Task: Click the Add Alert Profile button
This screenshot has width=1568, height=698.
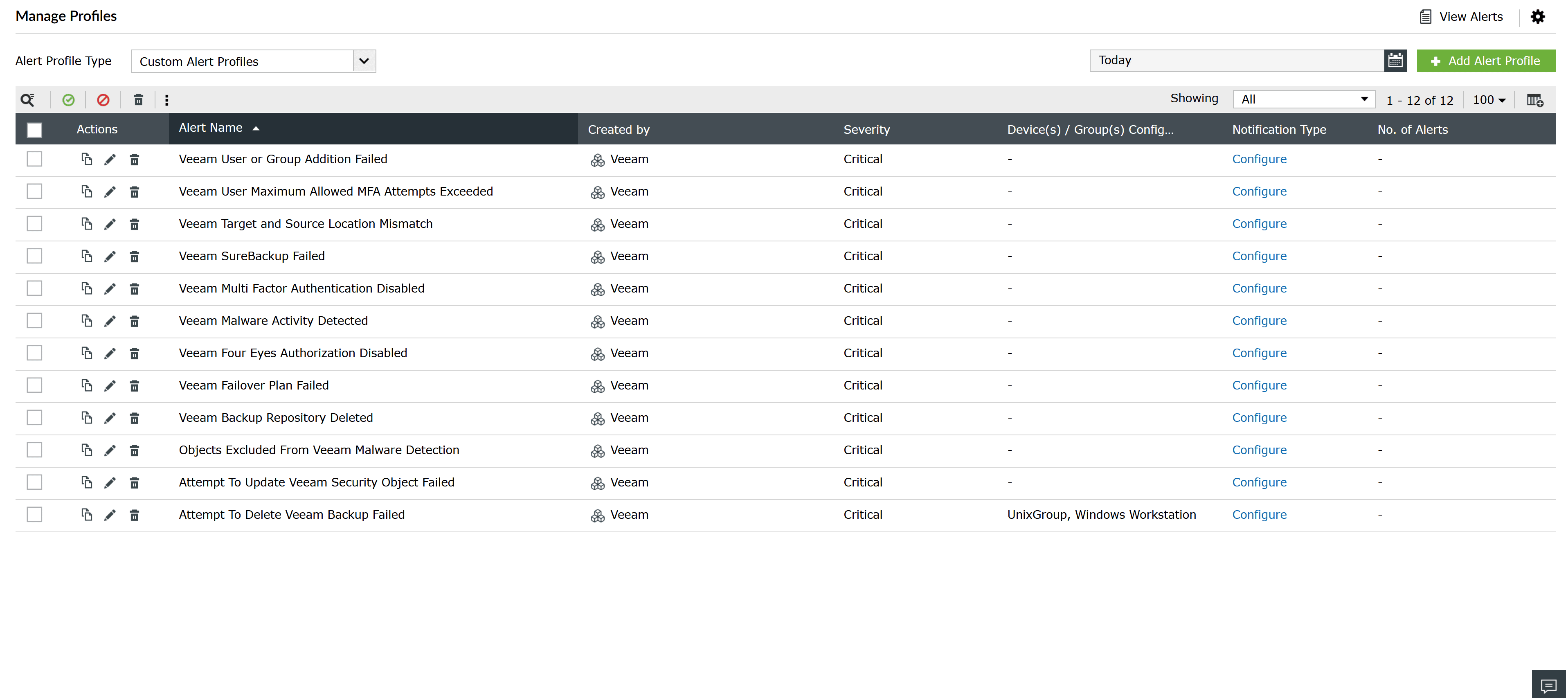Action: (1486, 61)
